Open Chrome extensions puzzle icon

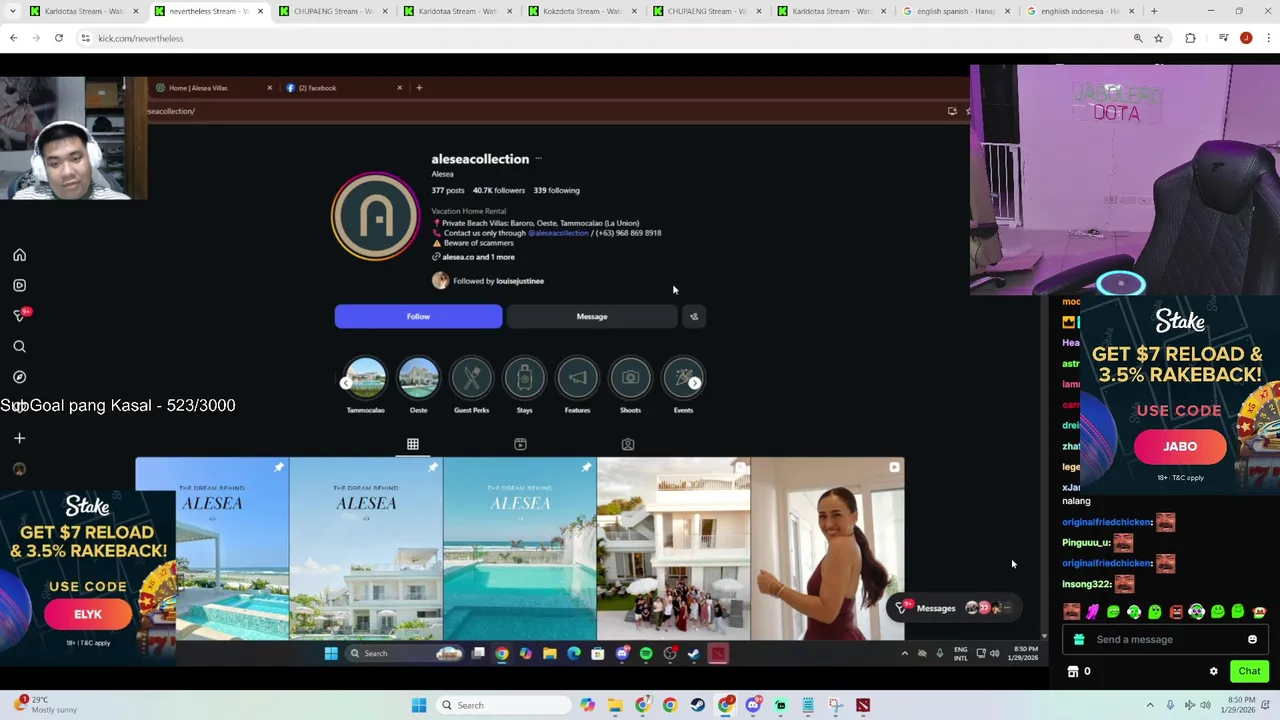(1190, 38)
